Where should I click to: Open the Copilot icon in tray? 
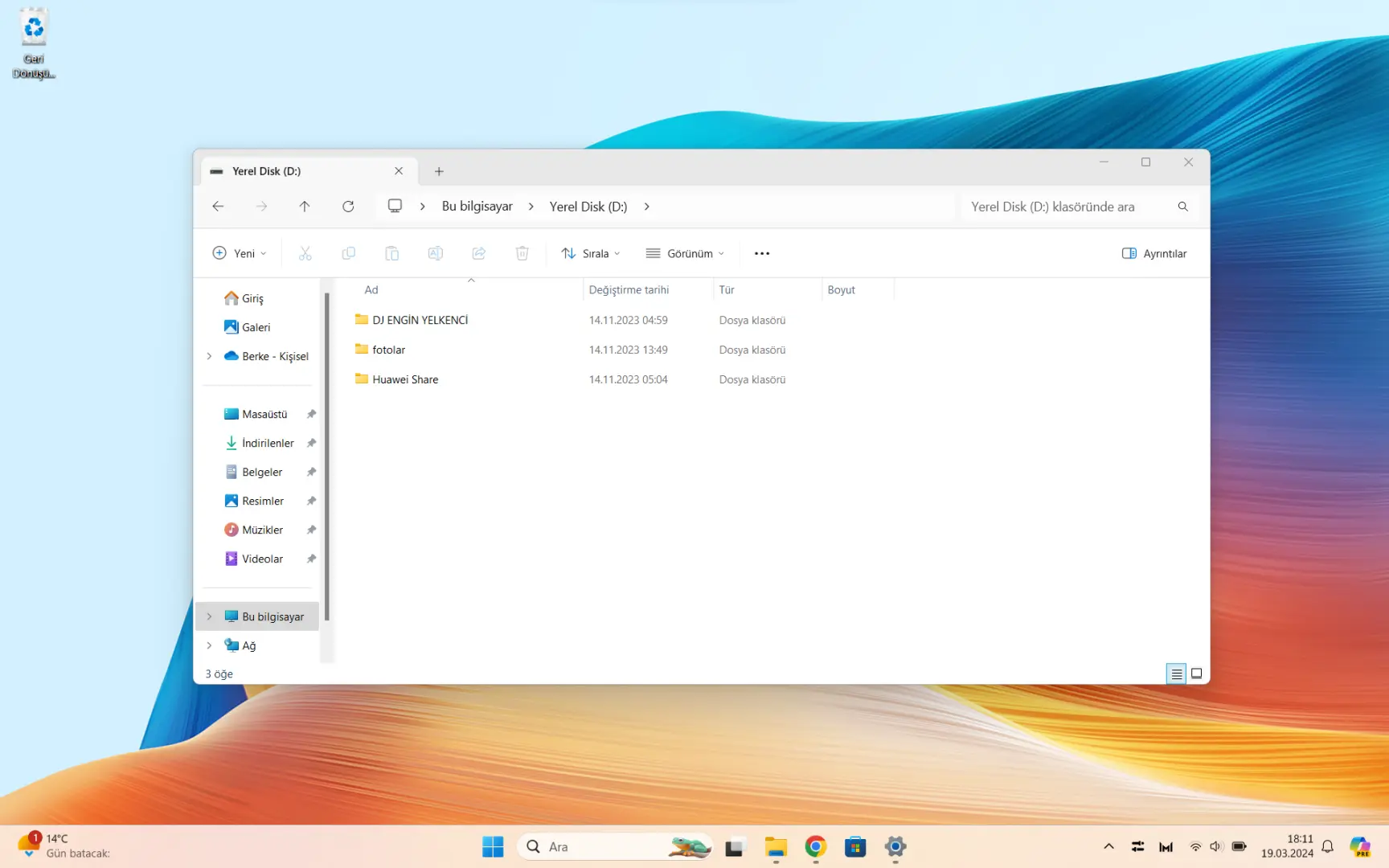(x=1360, y=846)
